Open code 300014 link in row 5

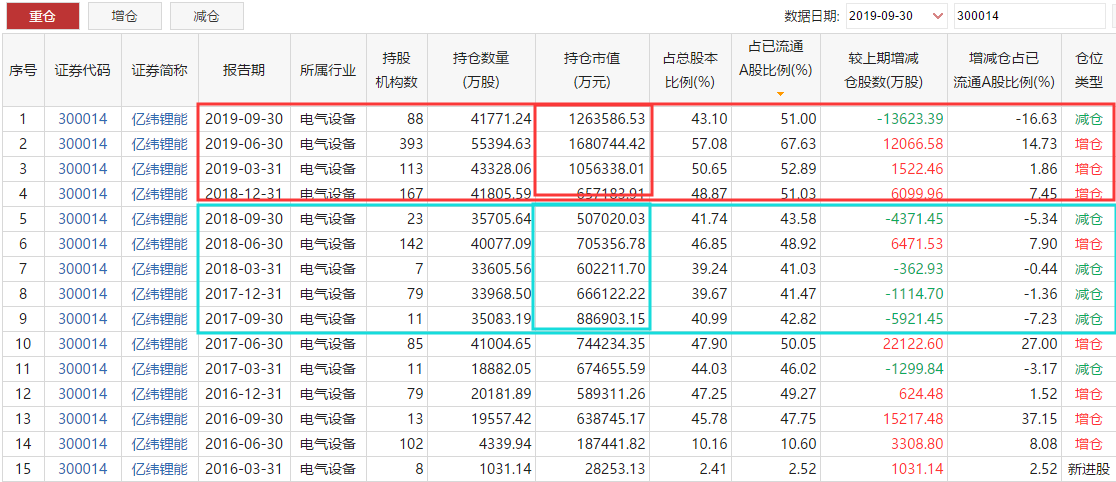pos(83,219)
